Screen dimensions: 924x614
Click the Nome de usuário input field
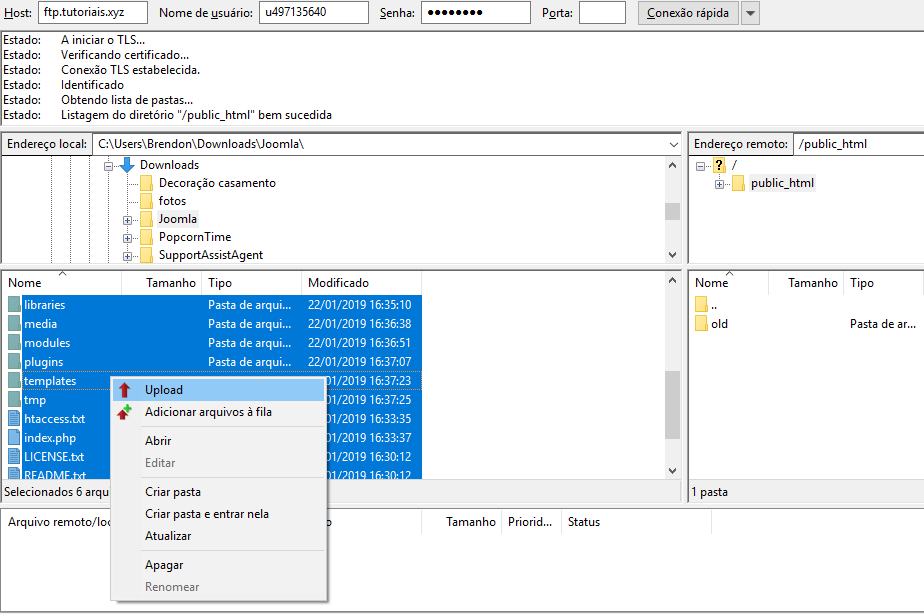(314, 12)
